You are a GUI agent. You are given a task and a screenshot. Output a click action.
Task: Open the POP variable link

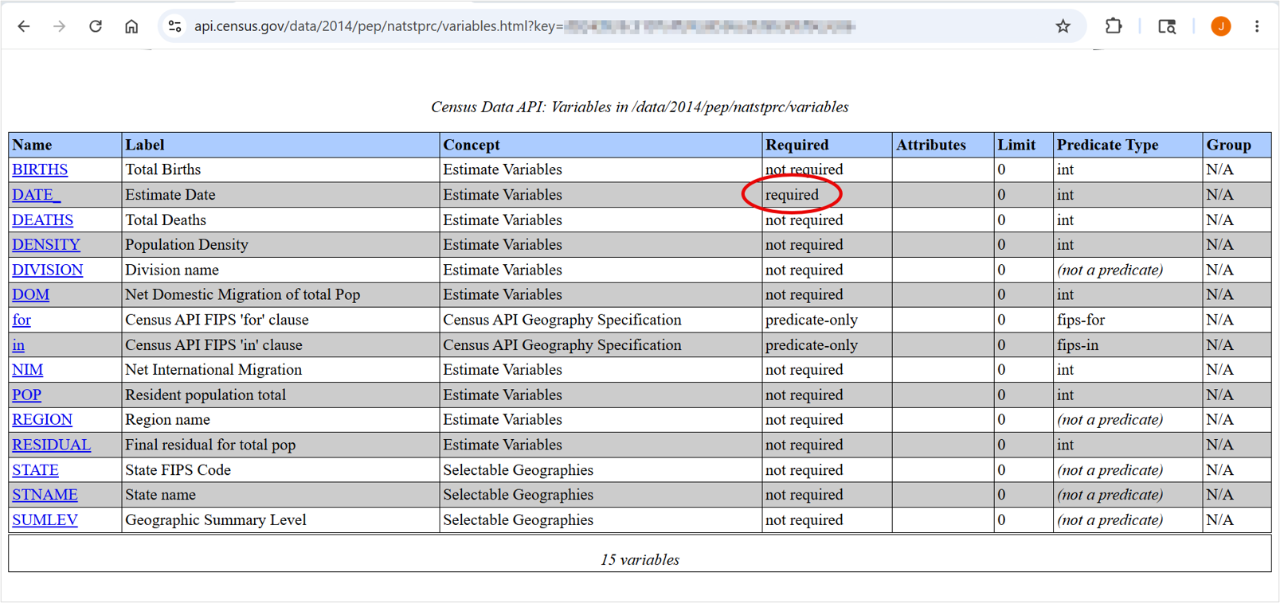[x=26, y=395]
